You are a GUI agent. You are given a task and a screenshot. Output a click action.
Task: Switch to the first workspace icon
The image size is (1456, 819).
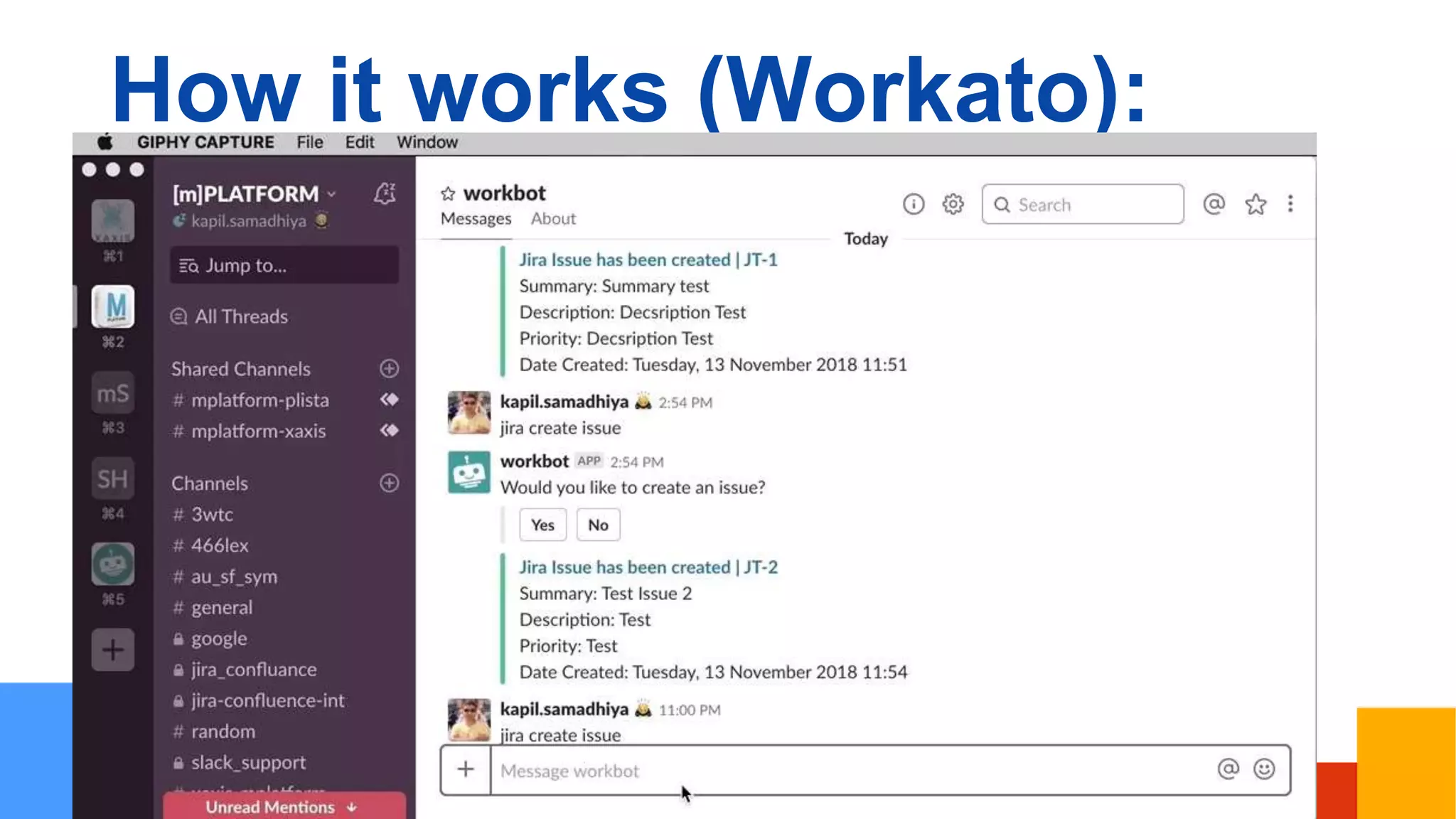pos(113,221)
